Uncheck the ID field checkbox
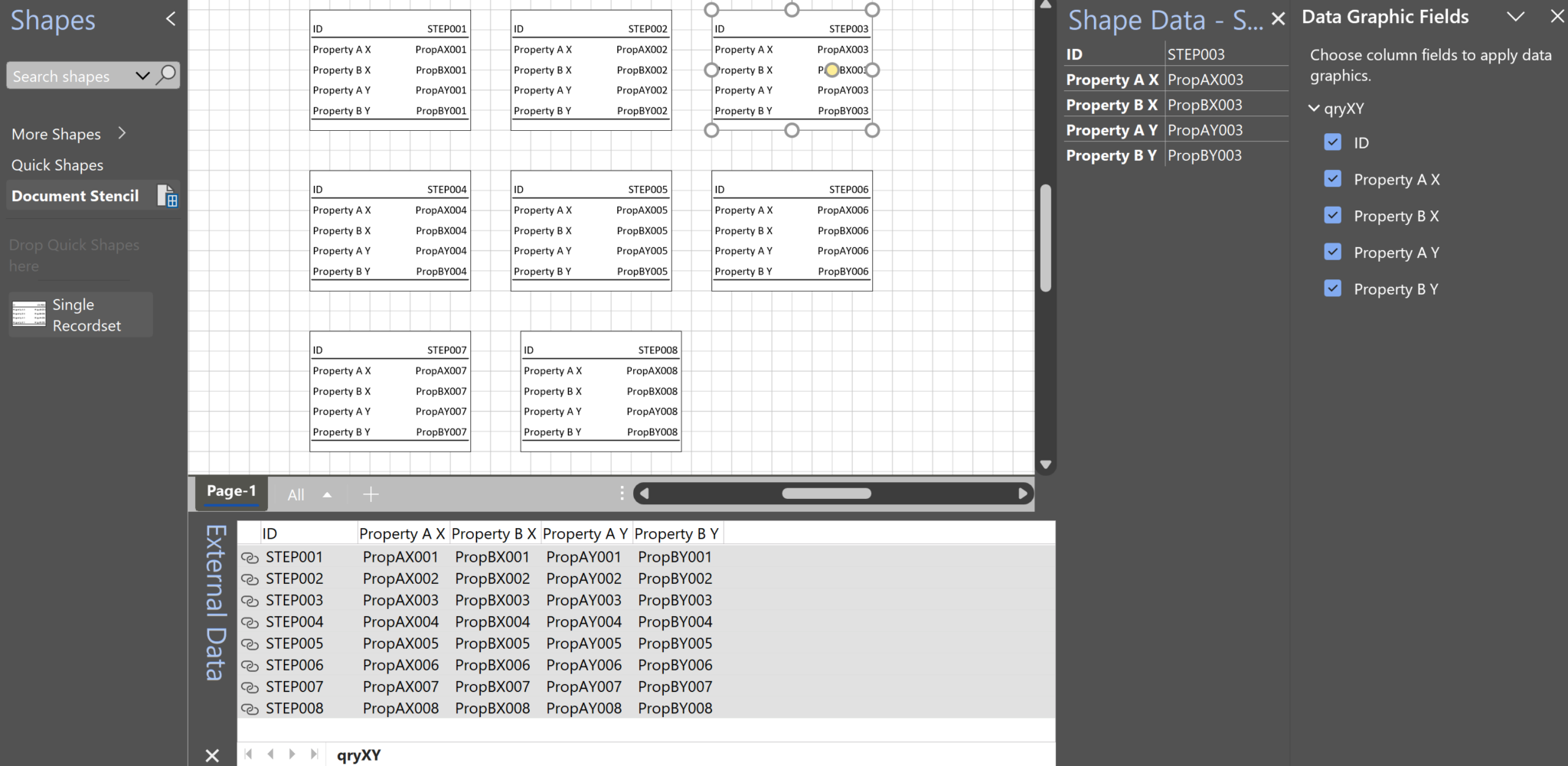 pyautogui.click(x=1333, y=142)
